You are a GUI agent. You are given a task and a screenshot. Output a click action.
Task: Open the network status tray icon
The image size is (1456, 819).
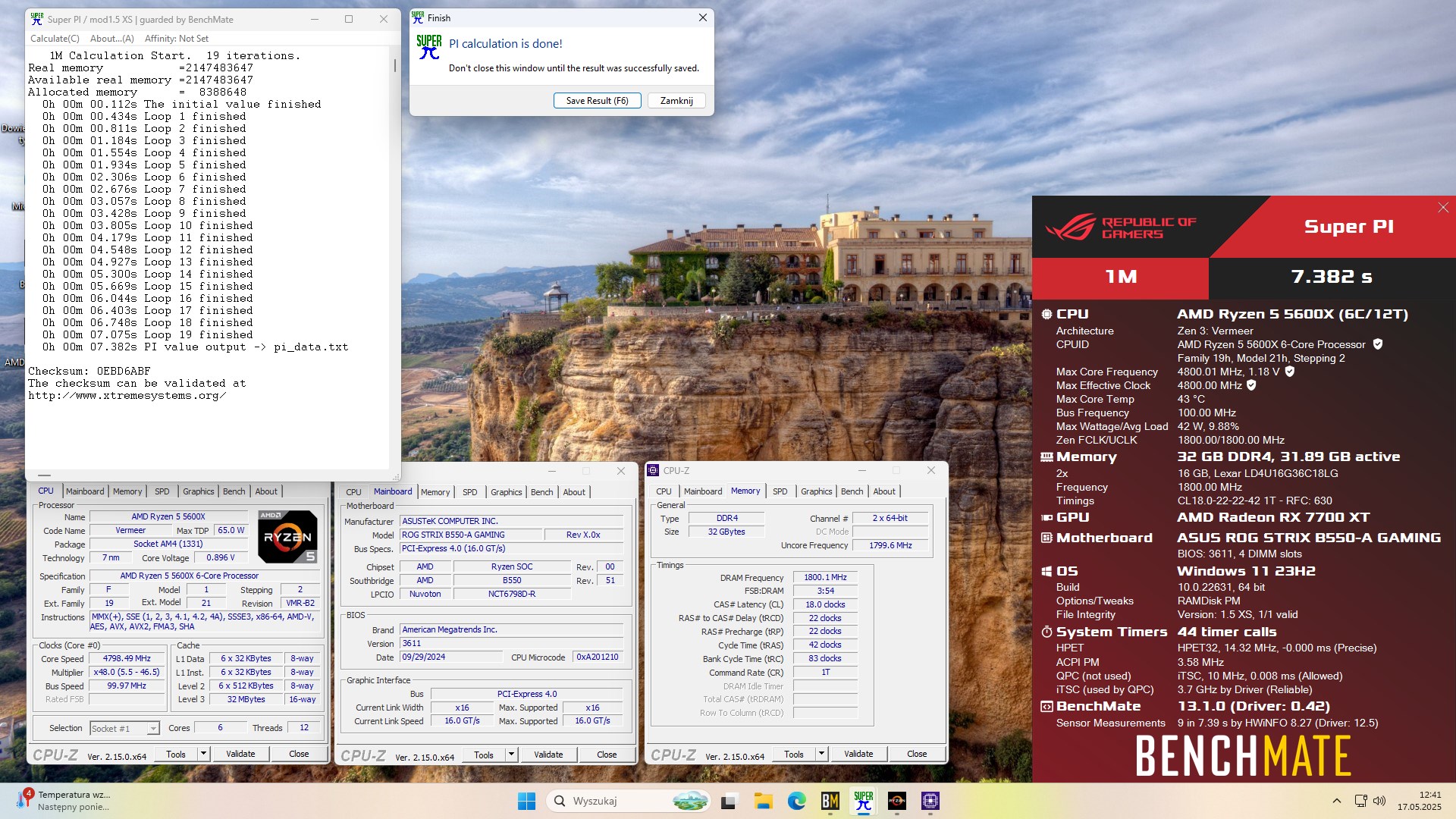pos(1360,801)
